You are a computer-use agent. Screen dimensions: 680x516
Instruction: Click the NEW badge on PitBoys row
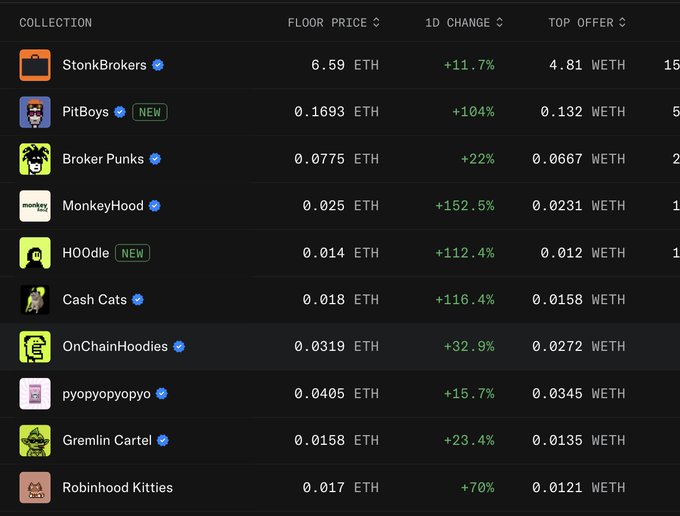click(150, 112)
